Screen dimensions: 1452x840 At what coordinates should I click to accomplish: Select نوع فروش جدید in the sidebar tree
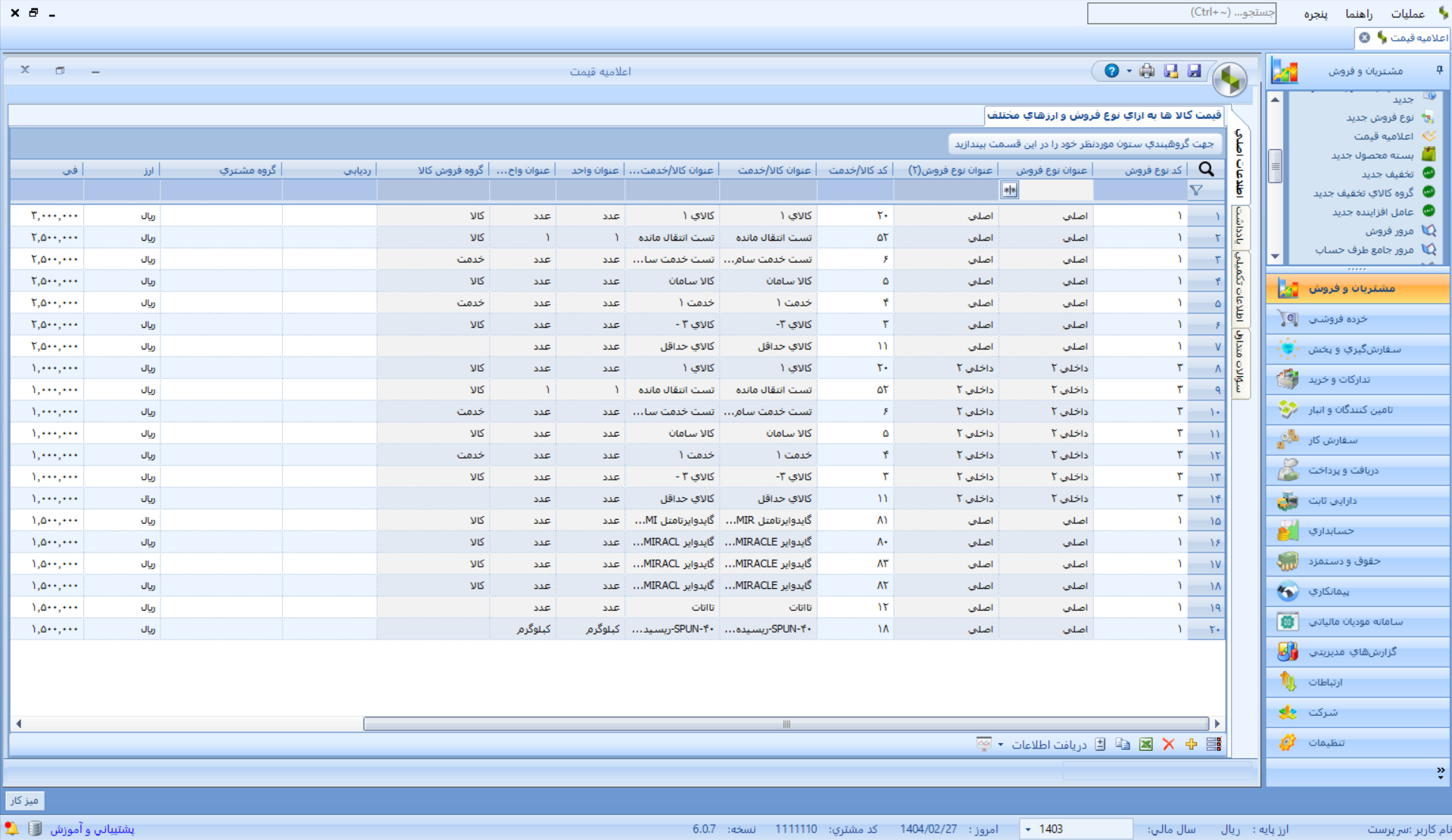[1379, 117]
